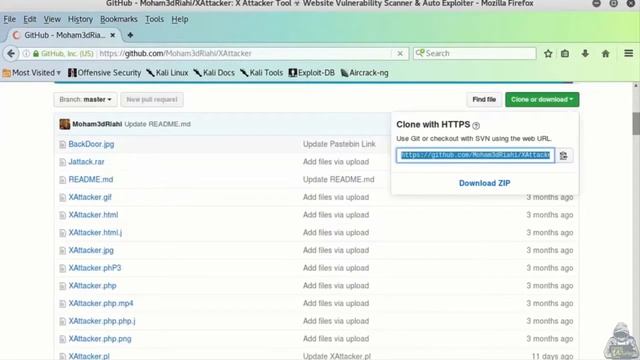The height and width of the screenshot is (360, 640).
Task: Copy clone URL with clipboard icon
Action: [x=564, y=156]
